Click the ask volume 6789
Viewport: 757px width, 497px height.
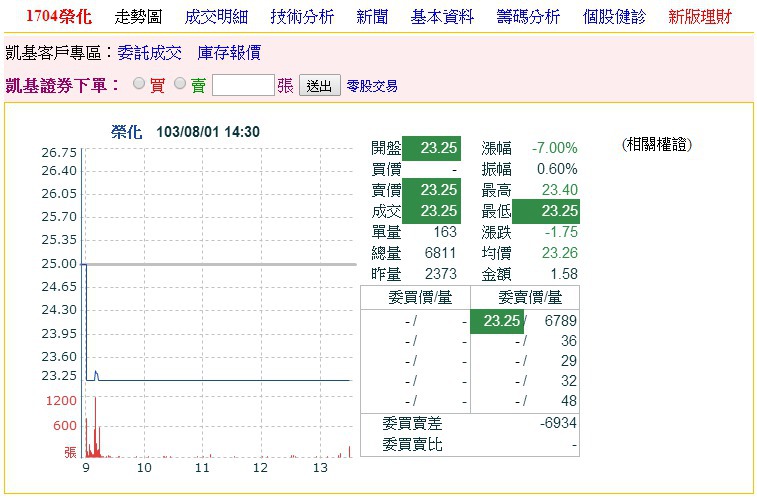pos(561,321)
